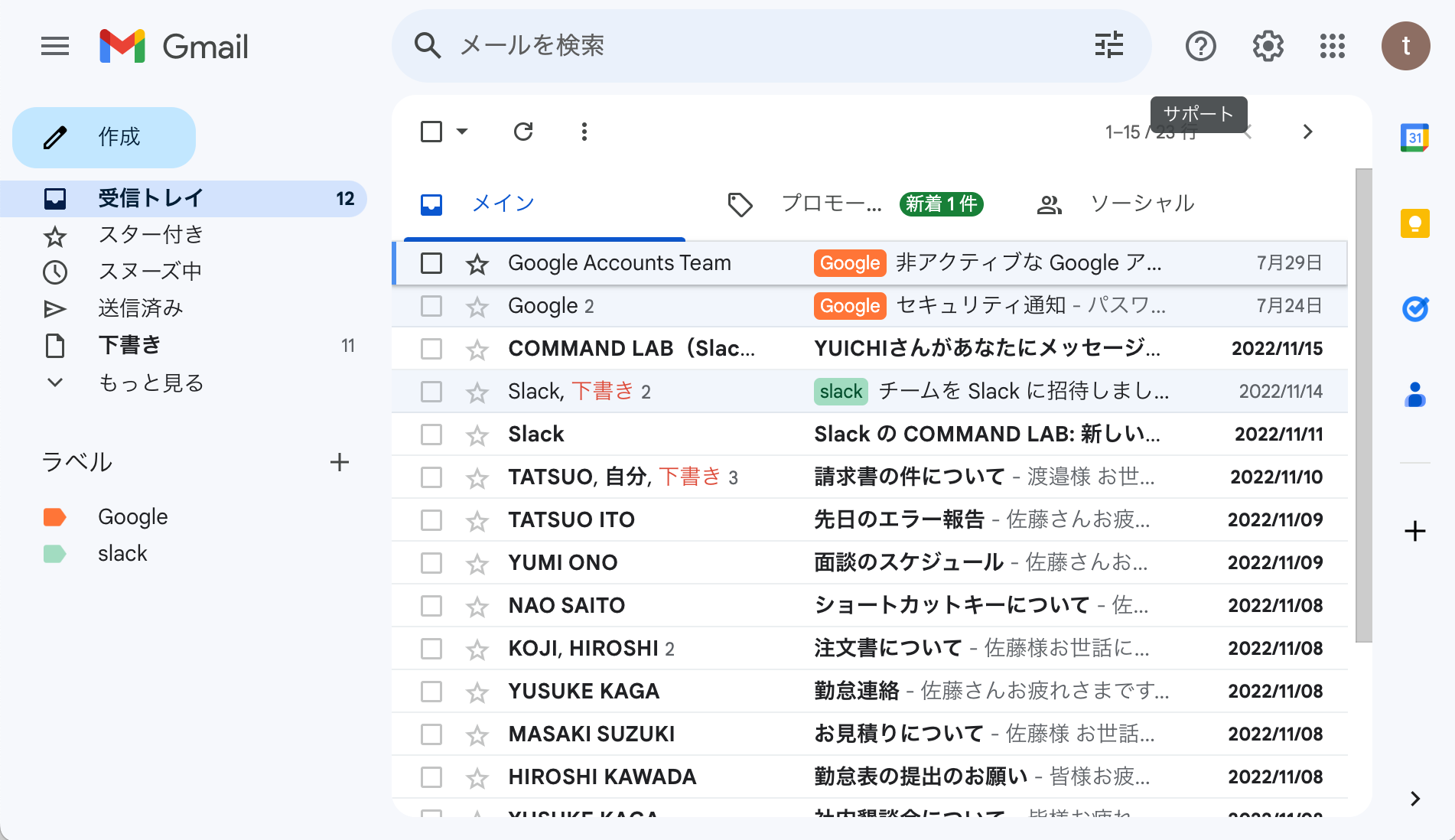This screenshot has width=1455, height=840.
Task: Go to next page of emails
Action: point(1307,132)
